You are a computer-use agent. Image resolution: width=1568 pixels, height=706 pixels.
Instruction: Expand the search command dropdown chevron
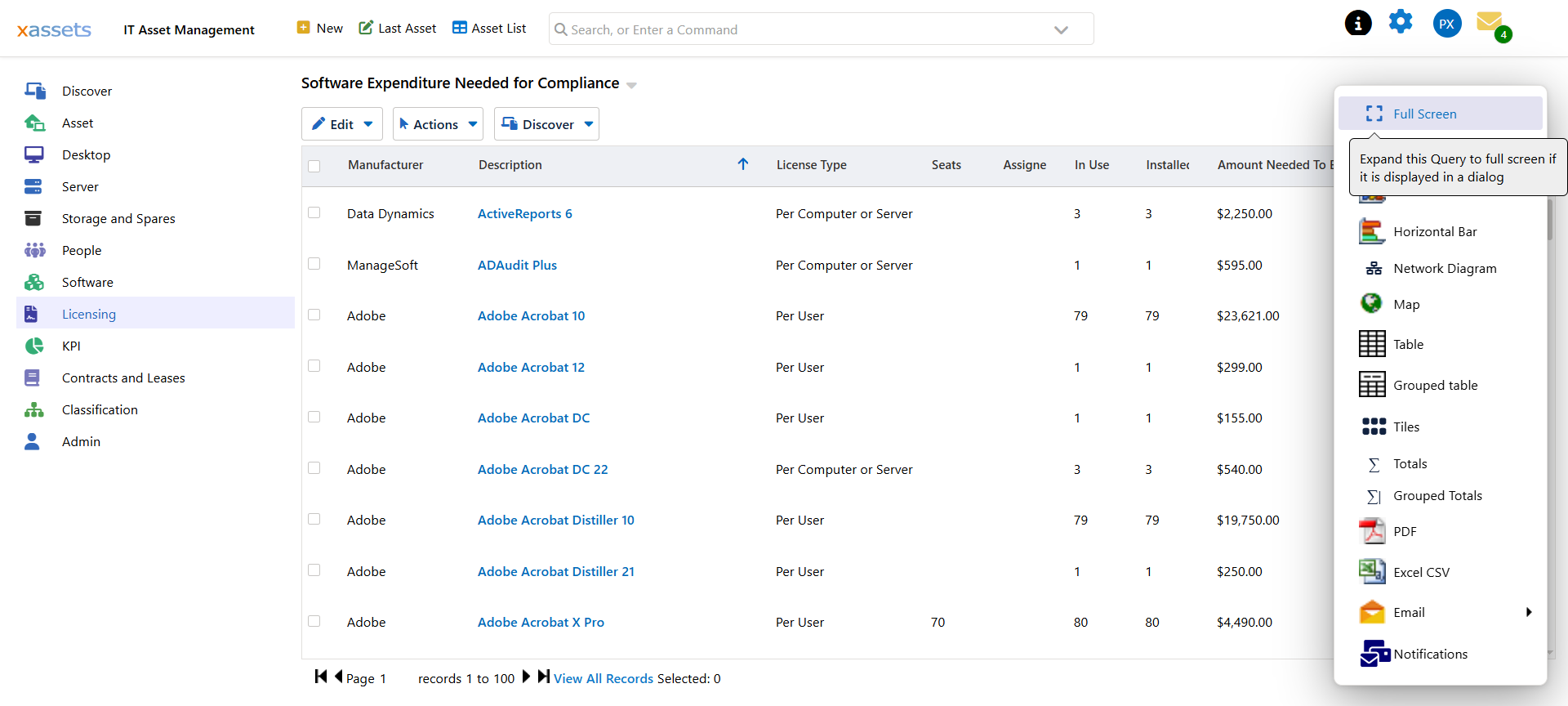click(x=1061, y=29)
